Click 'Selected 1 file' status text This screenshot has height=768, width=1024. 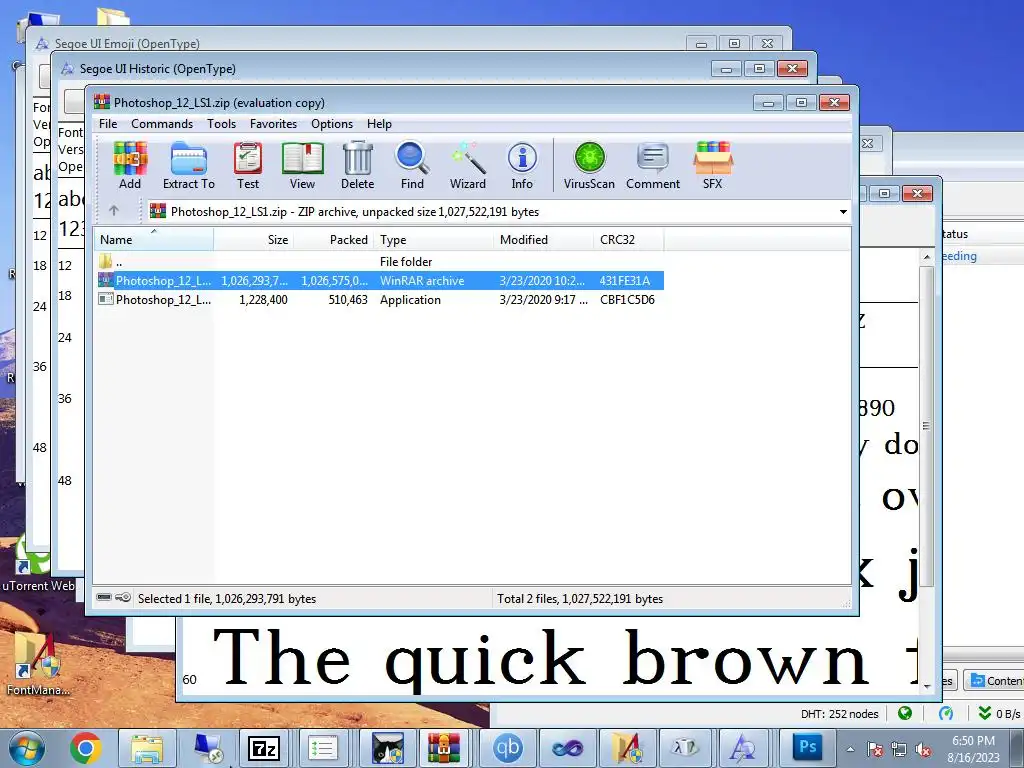tap(227, 599)
